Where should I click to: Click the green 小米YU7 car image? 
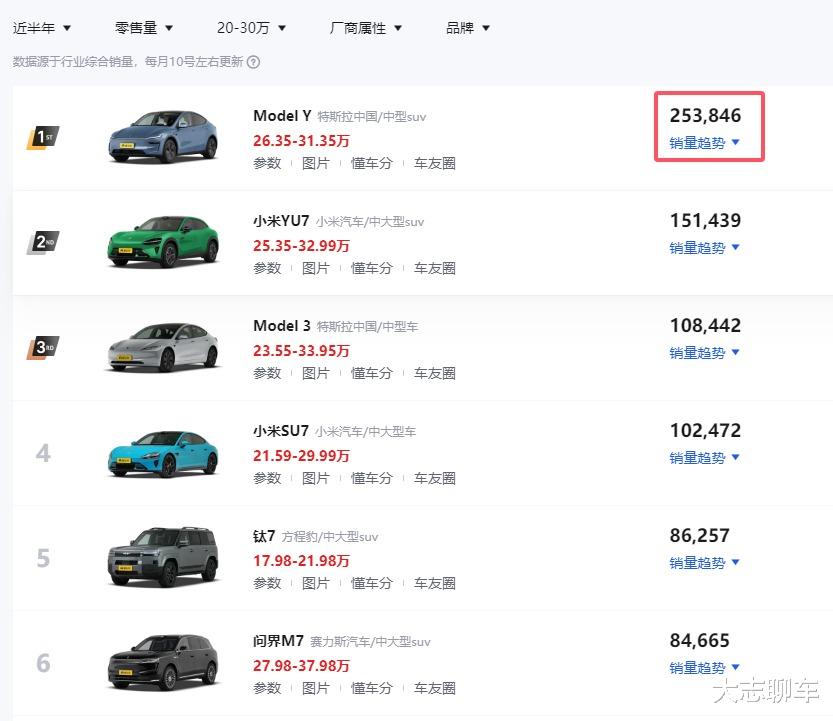[x=163, y=242]
